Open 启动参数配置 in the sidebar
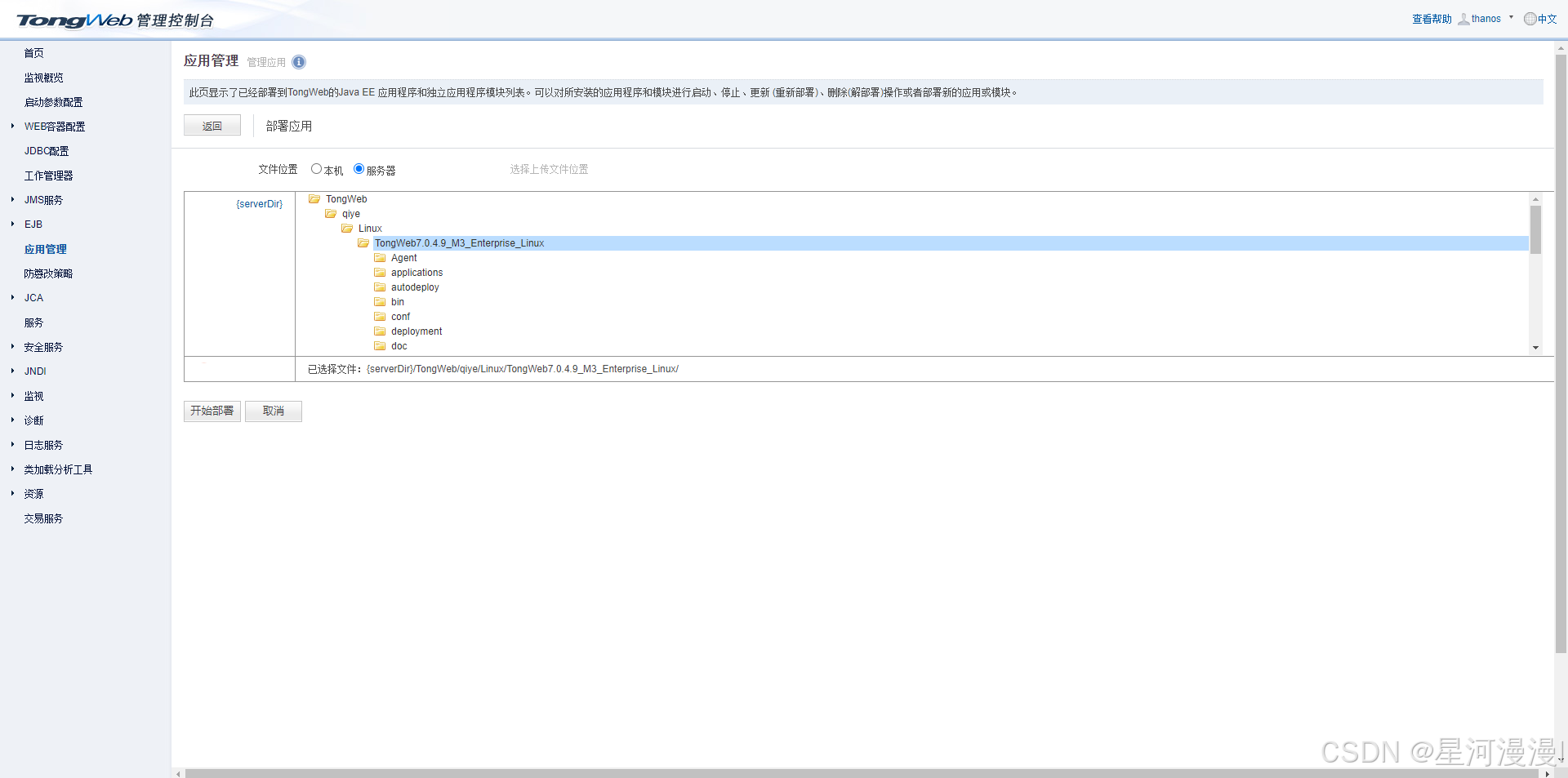The height and width of the screenshot is (778, 1568). pyautogui.click(x=54, y=102)
